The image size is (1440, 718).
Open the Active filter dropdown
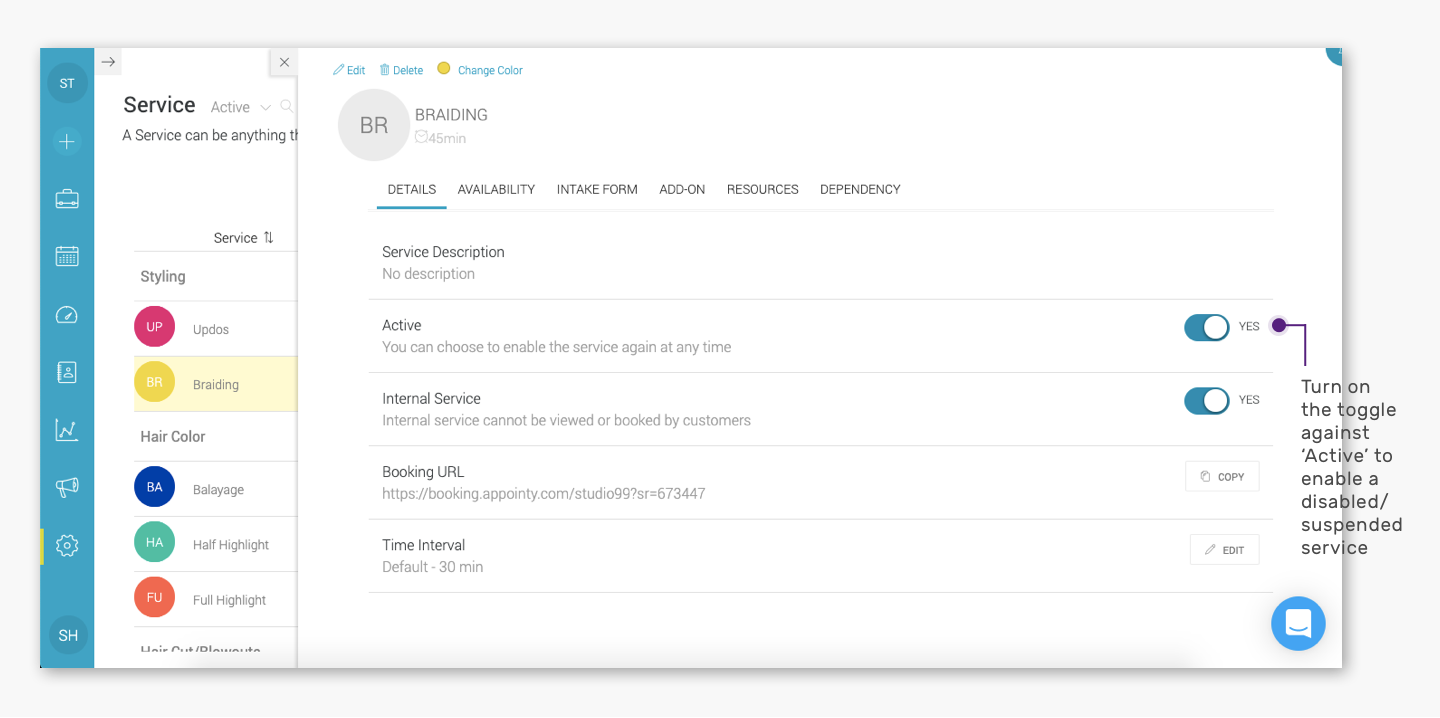[240, 107]
